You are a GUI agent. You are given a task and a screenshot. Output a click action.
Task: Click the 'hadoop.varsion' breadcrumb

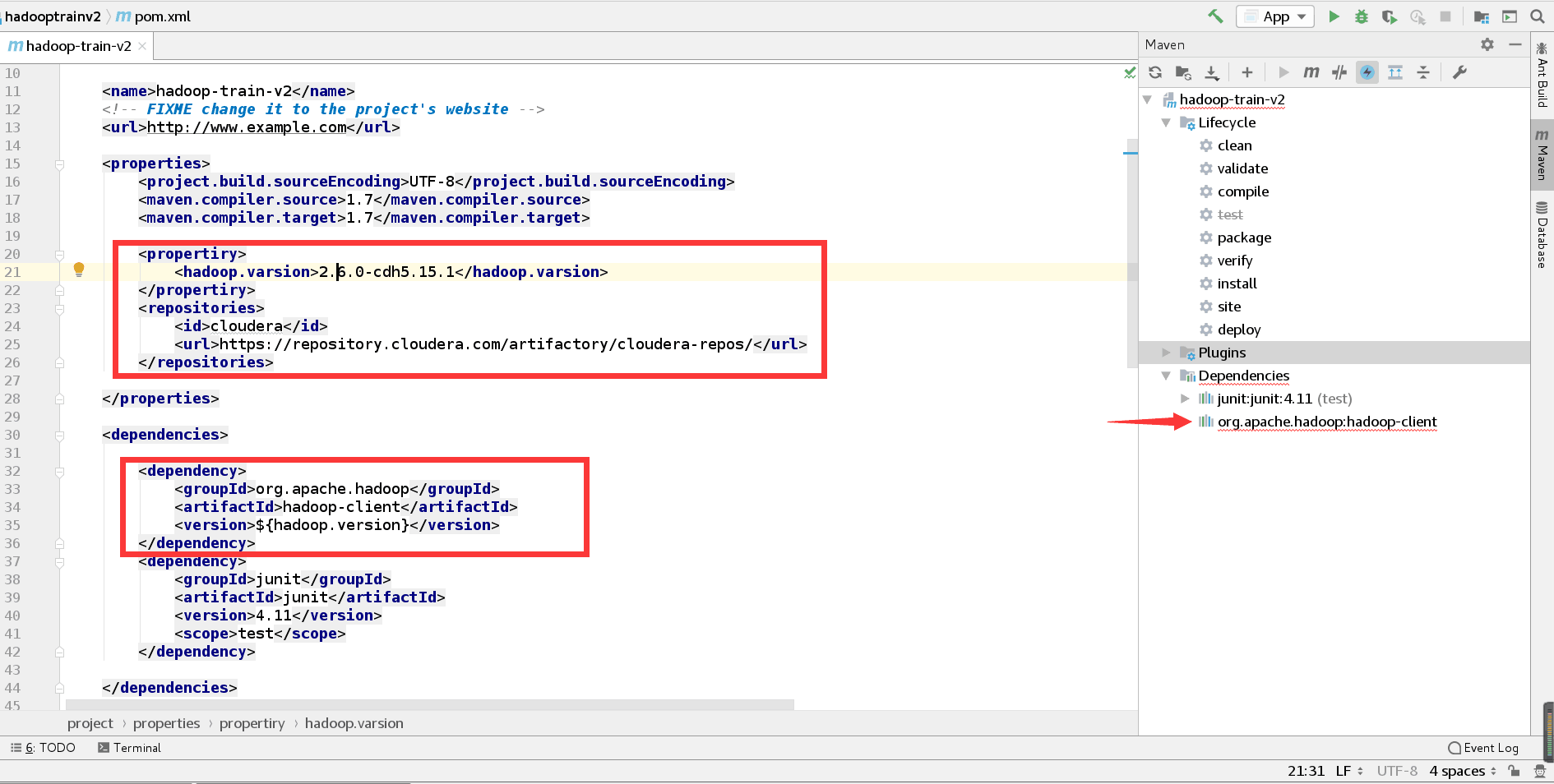[354, 723]
